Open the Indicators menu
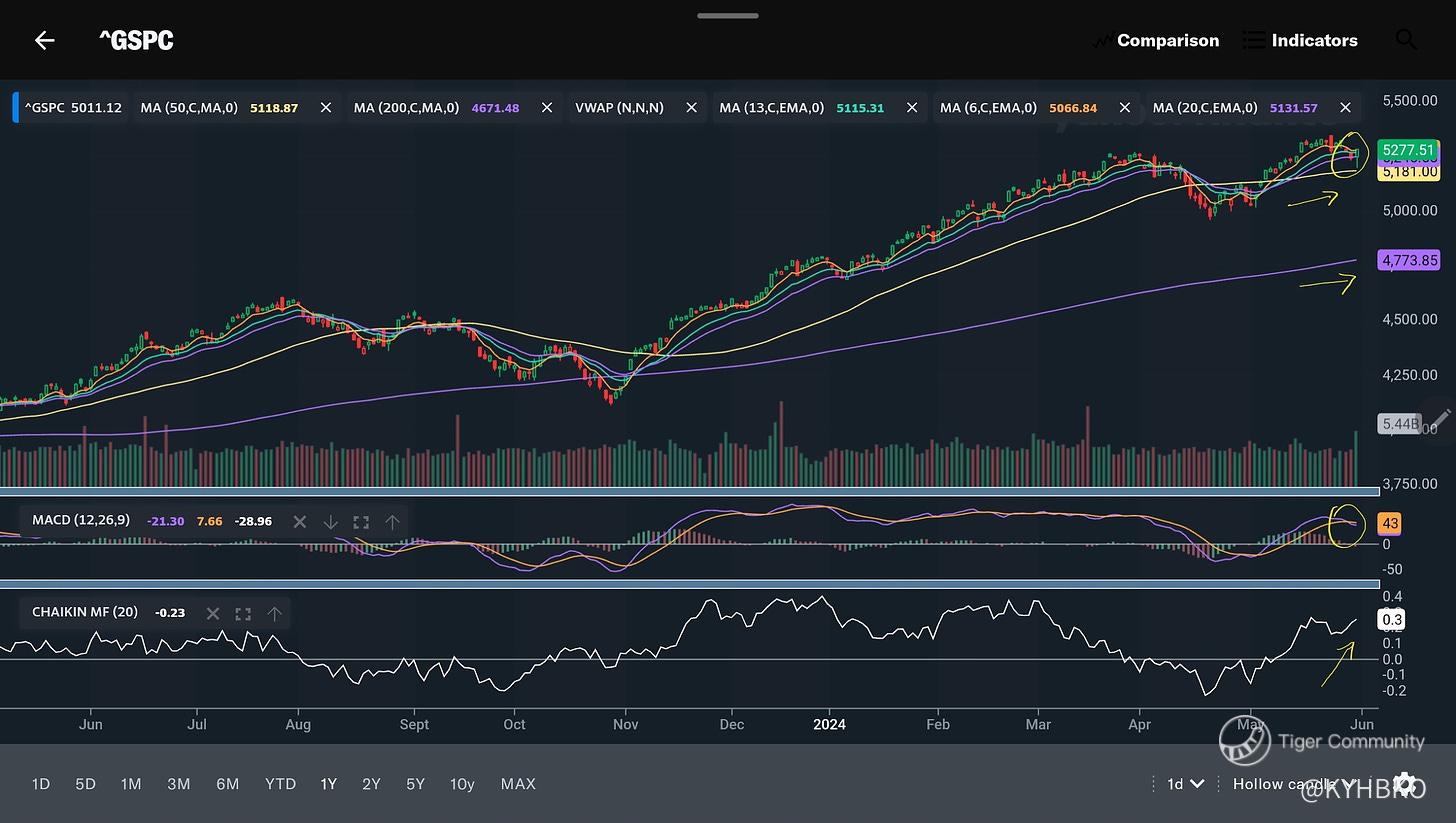This screenshot has width=1456, height=823. [x=1300, y=40]
